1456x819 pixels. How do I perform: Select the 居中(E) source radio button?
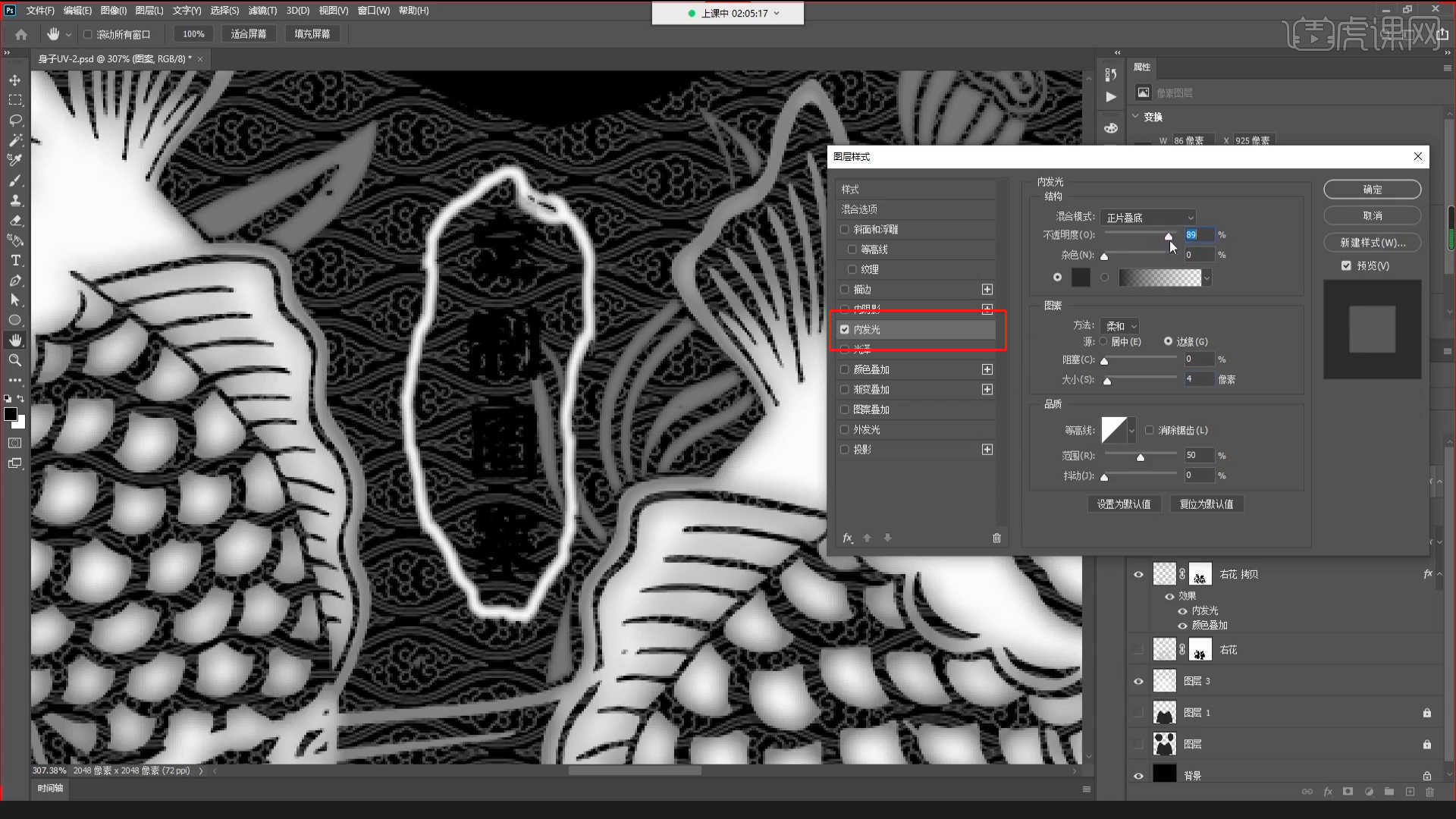point(1104,341)
